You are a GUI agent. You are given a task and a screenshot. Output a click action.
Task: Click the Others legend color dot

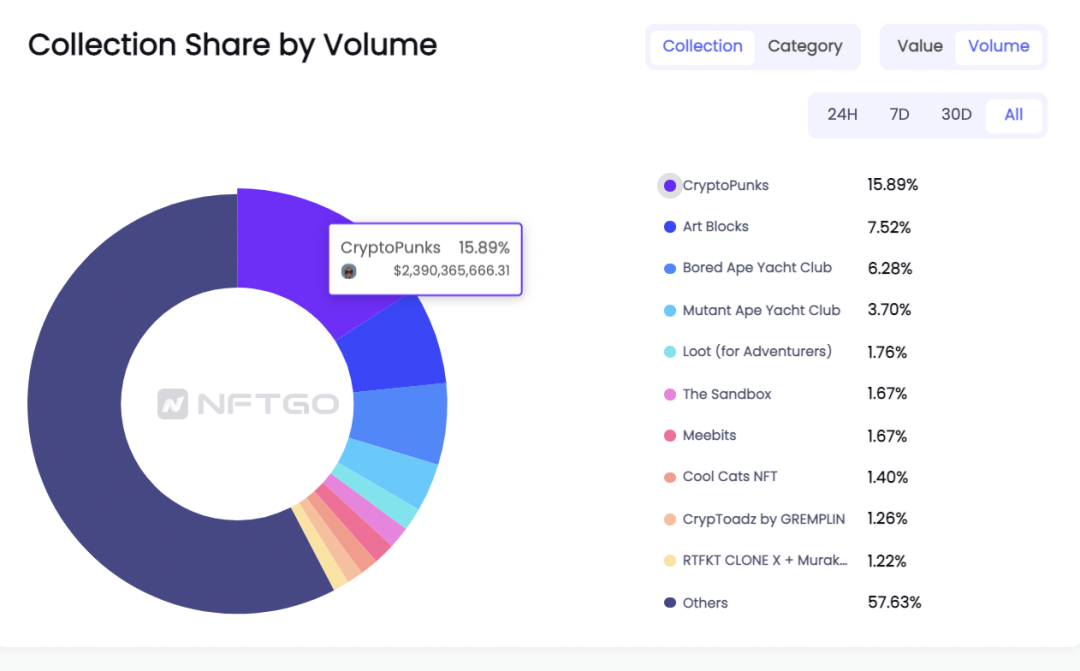tap(669, 603)
